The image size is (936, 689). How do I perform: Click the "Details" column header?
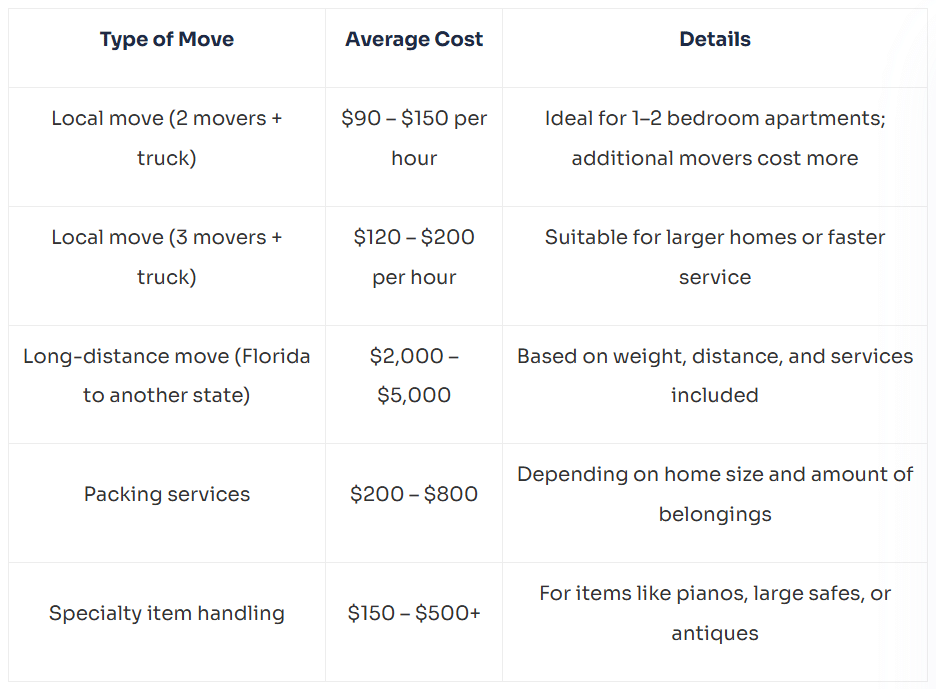pyautogui.click(x=715, y=39)
